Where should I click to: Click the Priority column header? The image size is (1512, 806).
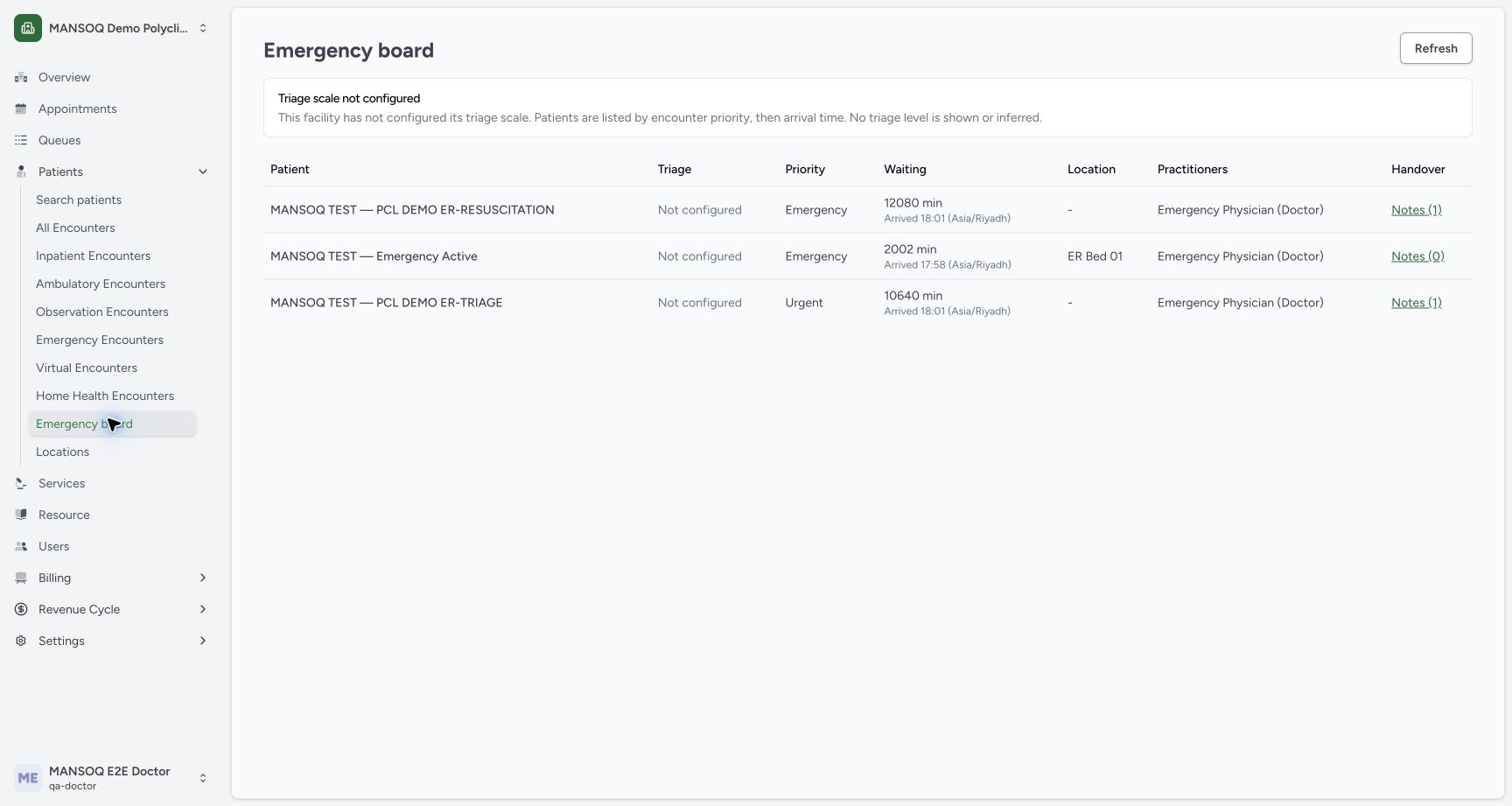coord(805,169)
